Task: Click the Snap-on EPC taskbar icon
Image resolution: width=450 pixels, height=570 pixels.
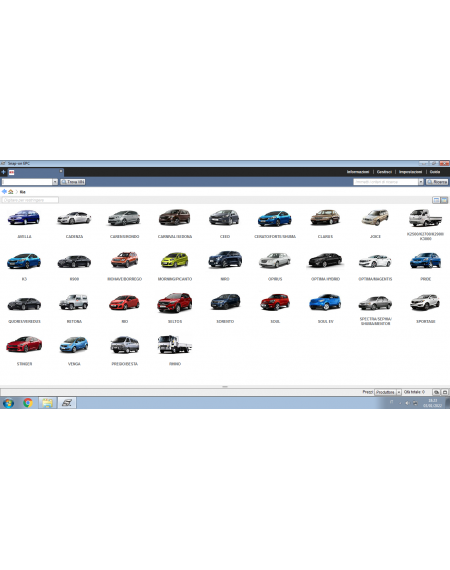Action: (x=67, y=403)
